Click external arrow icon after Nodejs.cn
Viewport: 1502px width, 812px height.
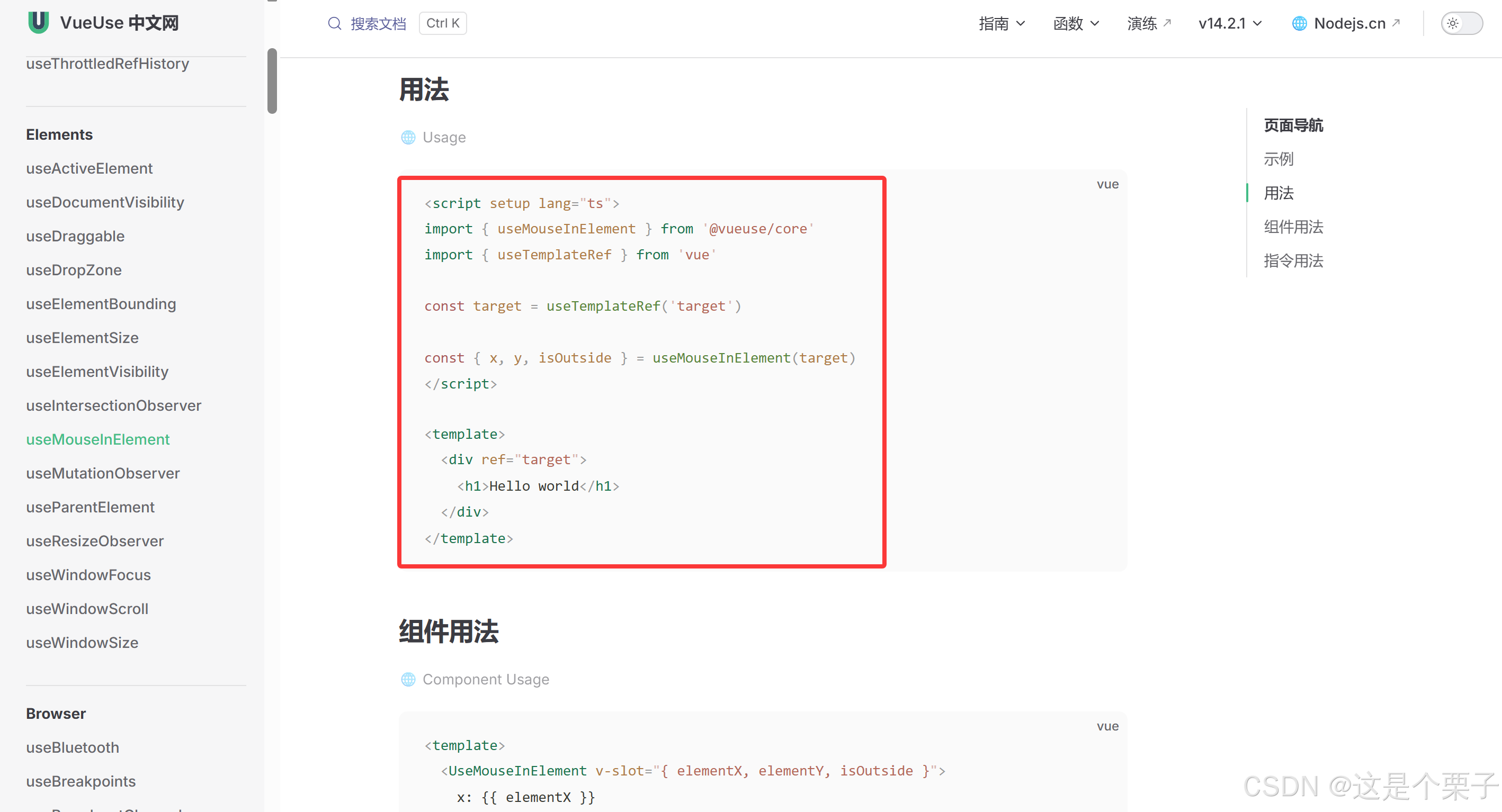tap(1397, 23)
